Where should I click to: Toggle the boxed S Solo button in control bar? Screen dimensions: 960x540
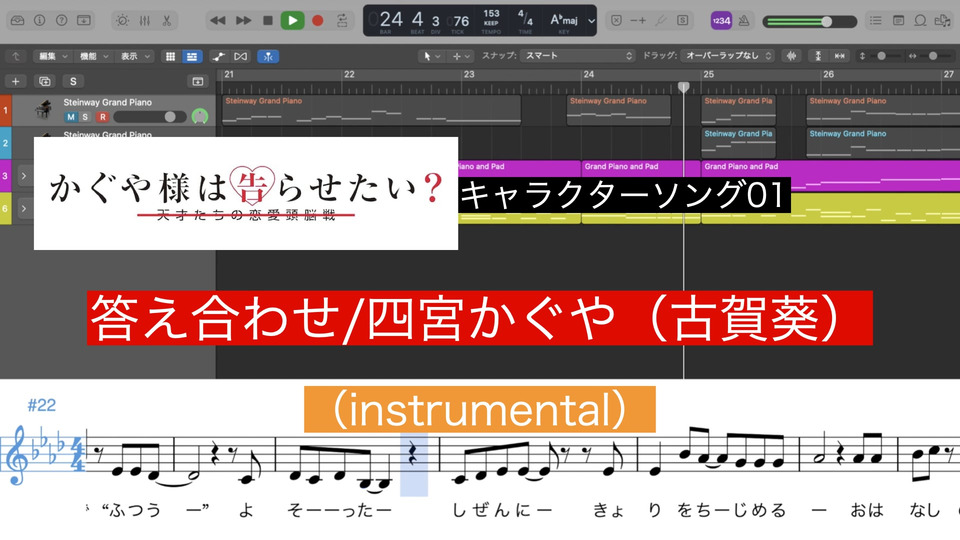tap(682, 20)
